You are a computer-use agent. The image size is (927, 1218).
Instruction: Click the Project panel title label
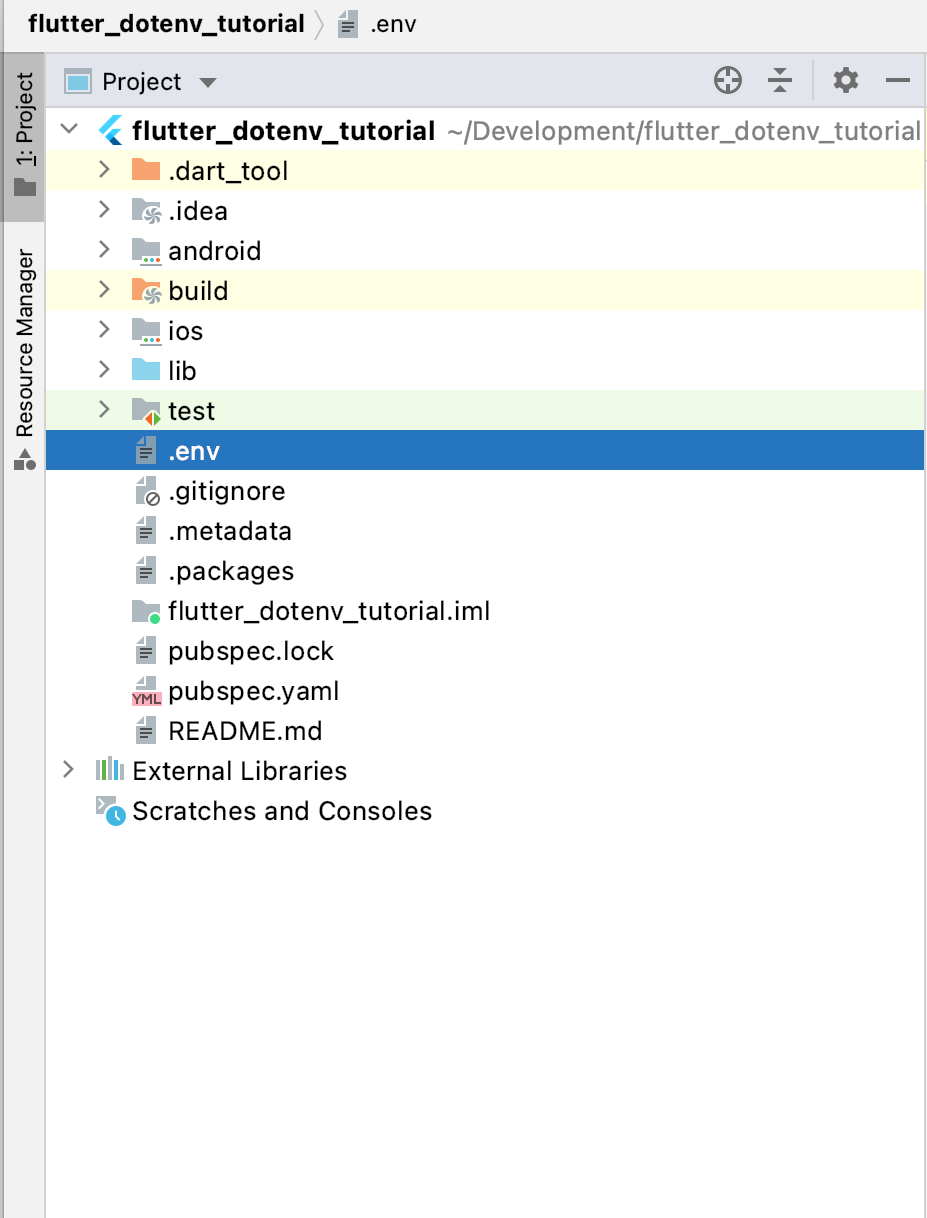(x=142, y=82)
